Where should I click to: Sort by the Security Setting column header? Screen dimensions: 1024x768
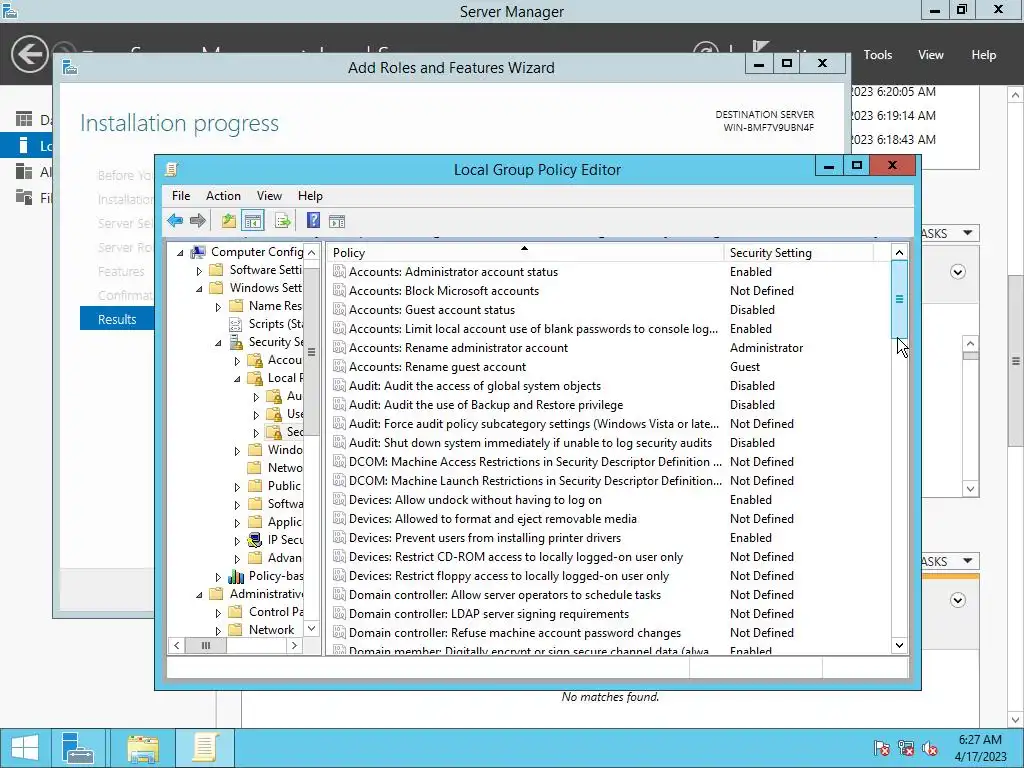(798, 253)
